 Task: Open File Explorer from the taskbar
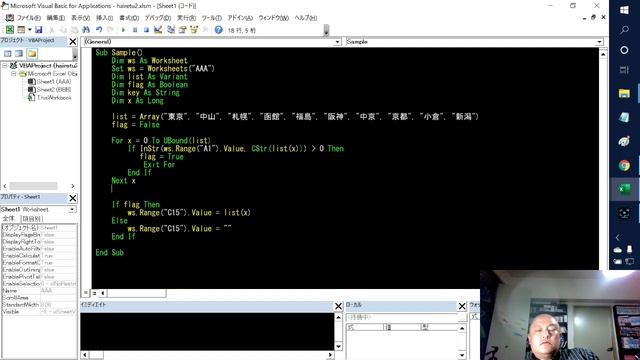(x=624, y=93)
